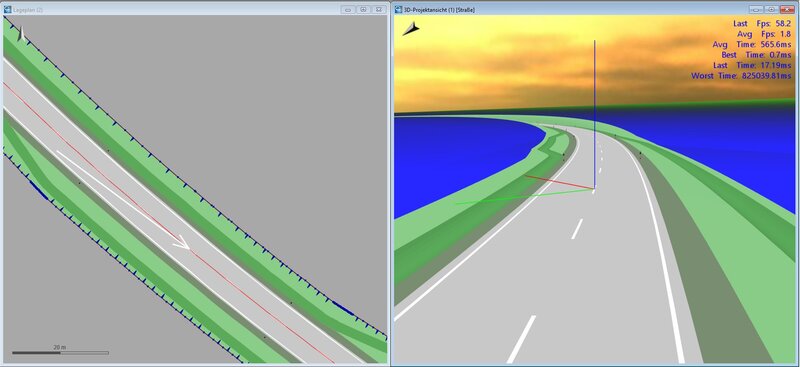Select the green axis line in 3D view

click(524, 197)
